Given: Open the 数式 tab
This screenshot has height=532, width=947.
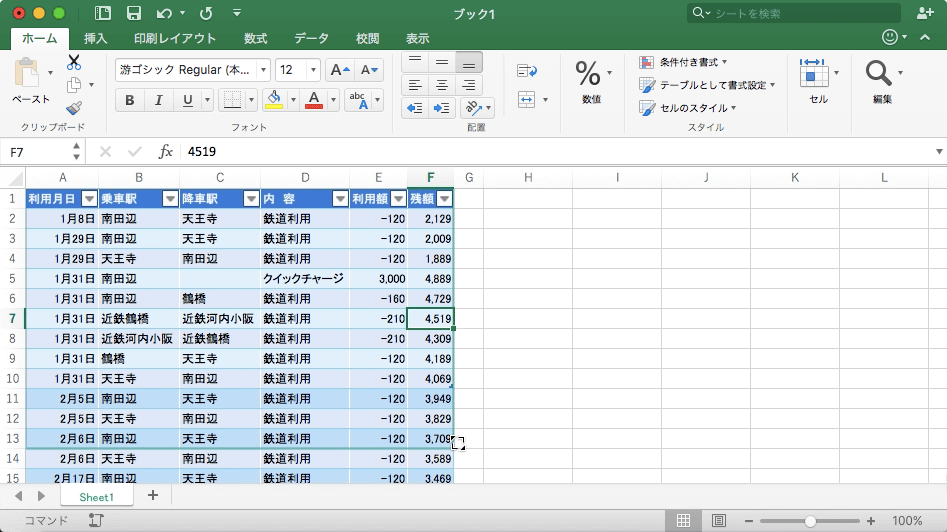Looking at the screenshot, I should pos(255,39).
